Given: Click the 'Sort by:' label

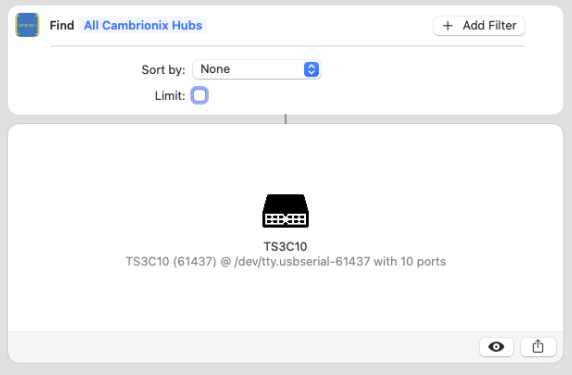Looking at the screenshot, I should point(163,69).
